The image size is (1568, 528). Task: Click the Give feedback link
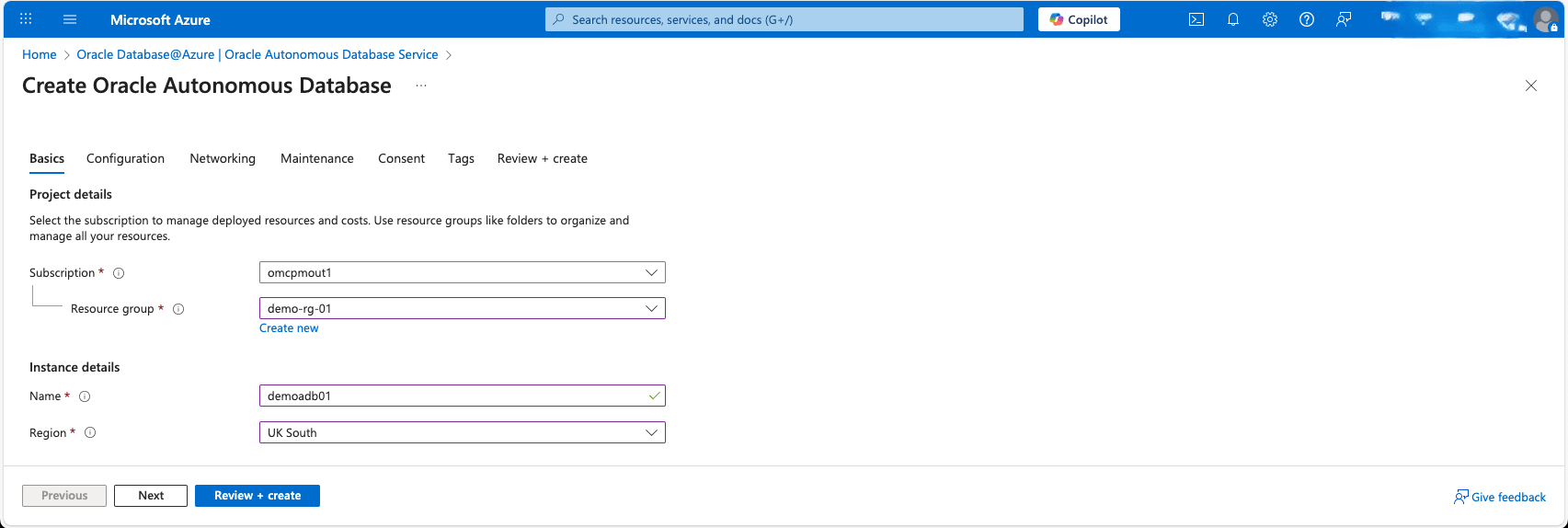pos(1500,497)
